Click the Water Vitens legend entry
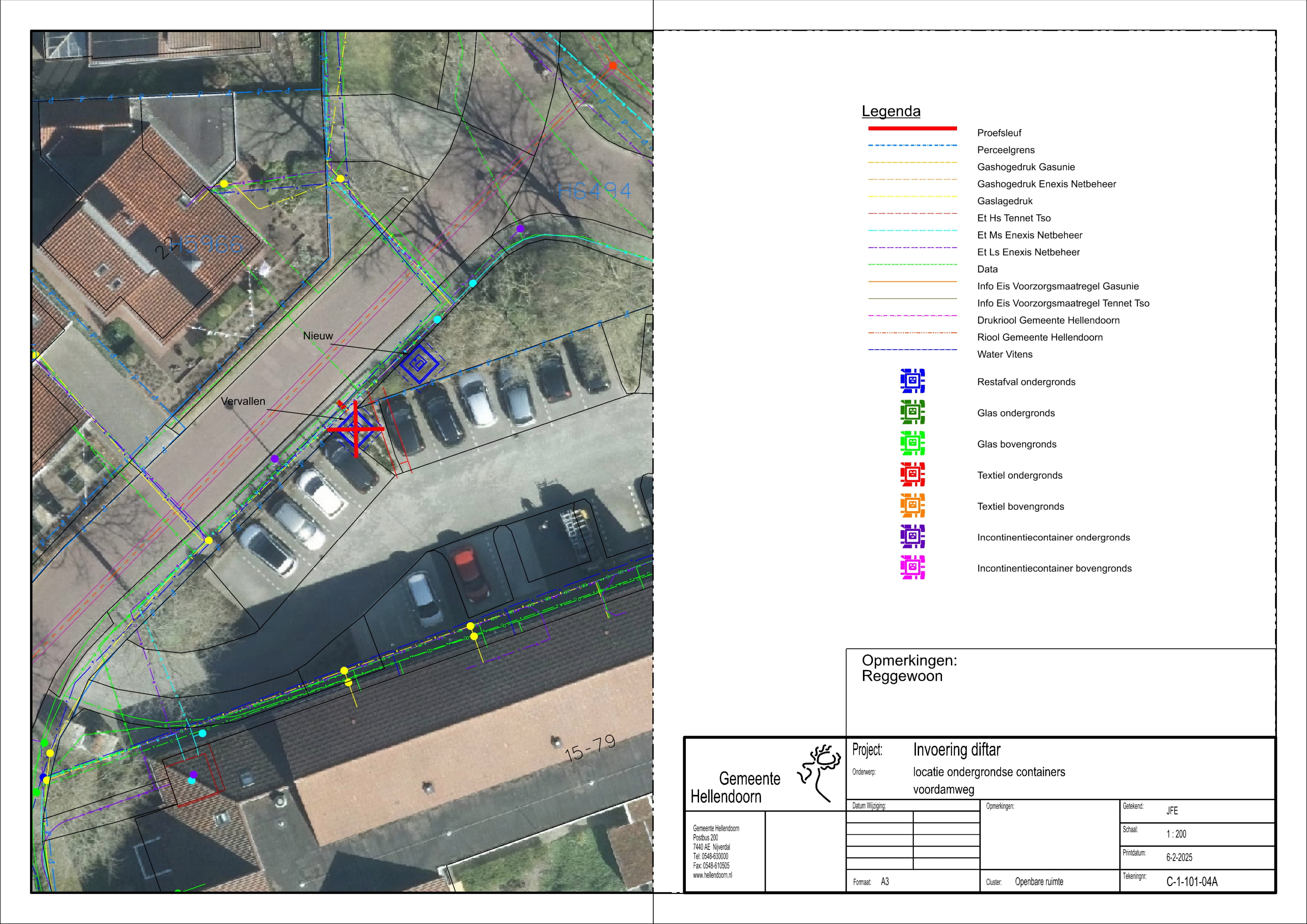Viewport: 1307px width, 924px height. tap(1005, 354)
